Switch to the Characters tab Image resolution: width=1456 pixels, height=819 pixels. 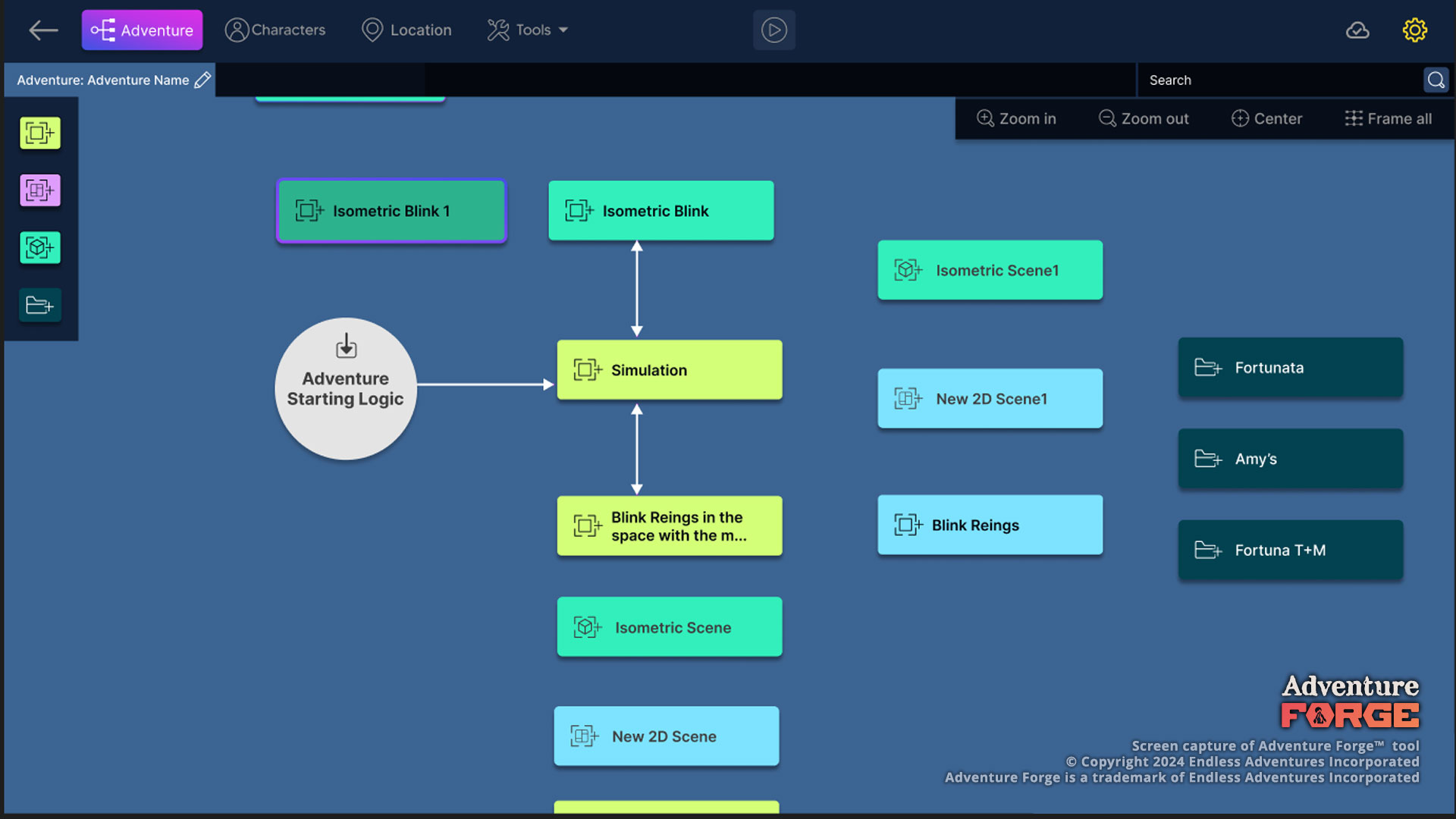[x=275, y=30]
